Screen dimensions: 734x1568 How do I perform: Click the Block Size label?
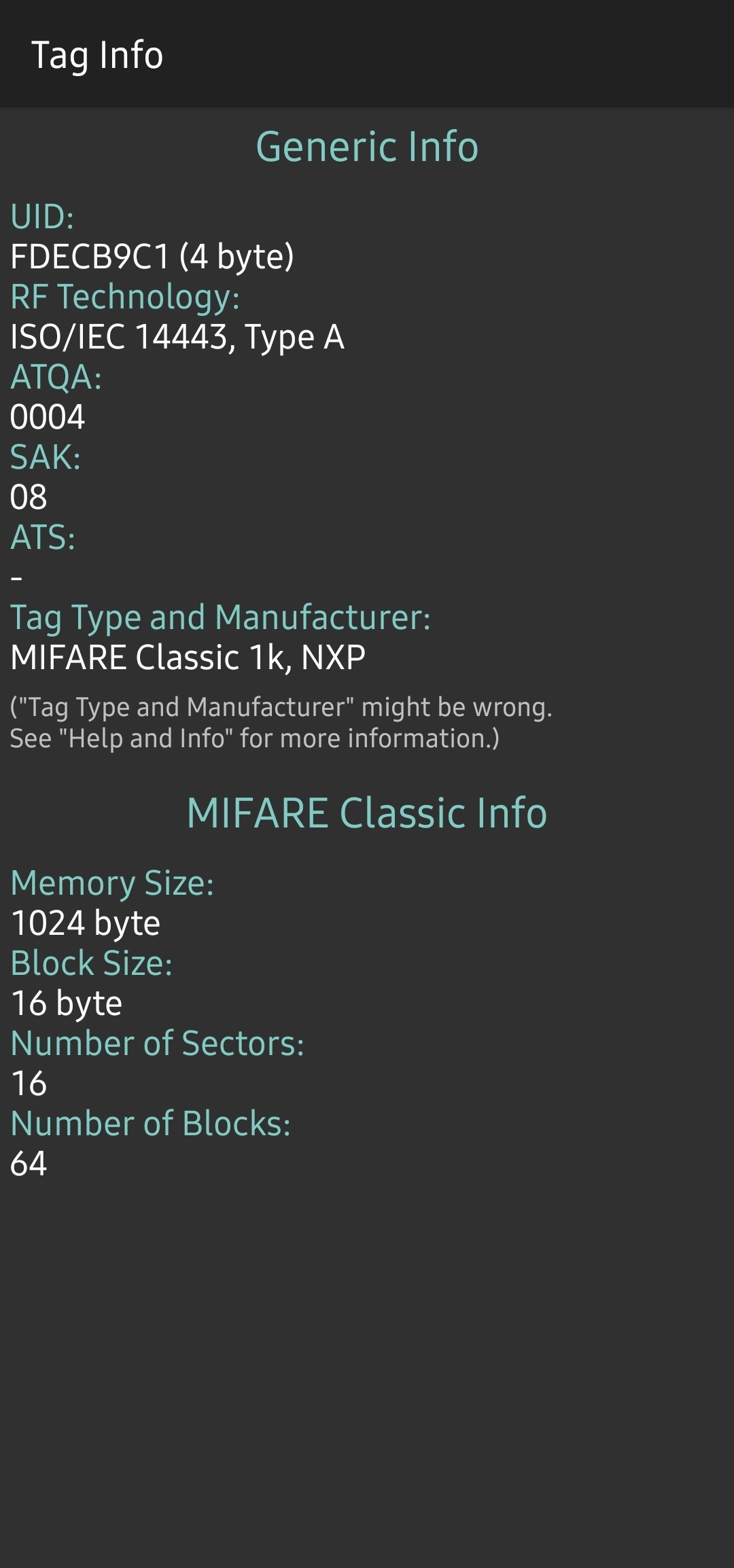[92, 963]
